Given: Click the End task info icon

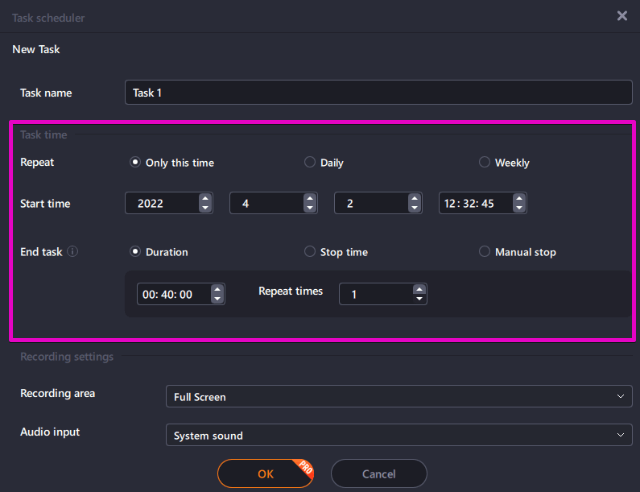Looking at the screenshot, I should (x=72, y=252).
